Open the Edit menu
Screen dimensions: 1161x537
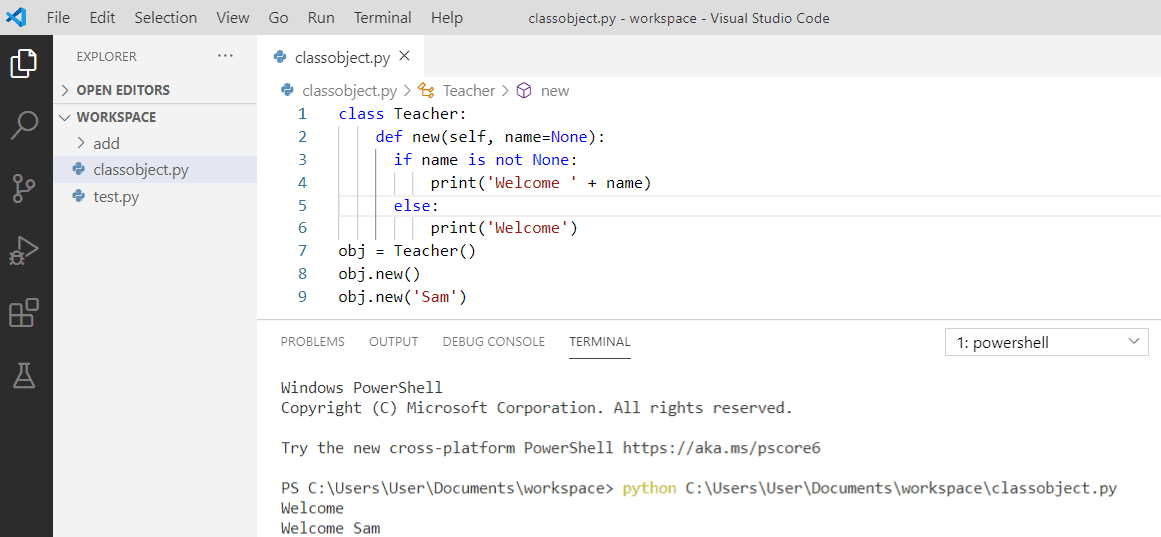coord(102,18)
